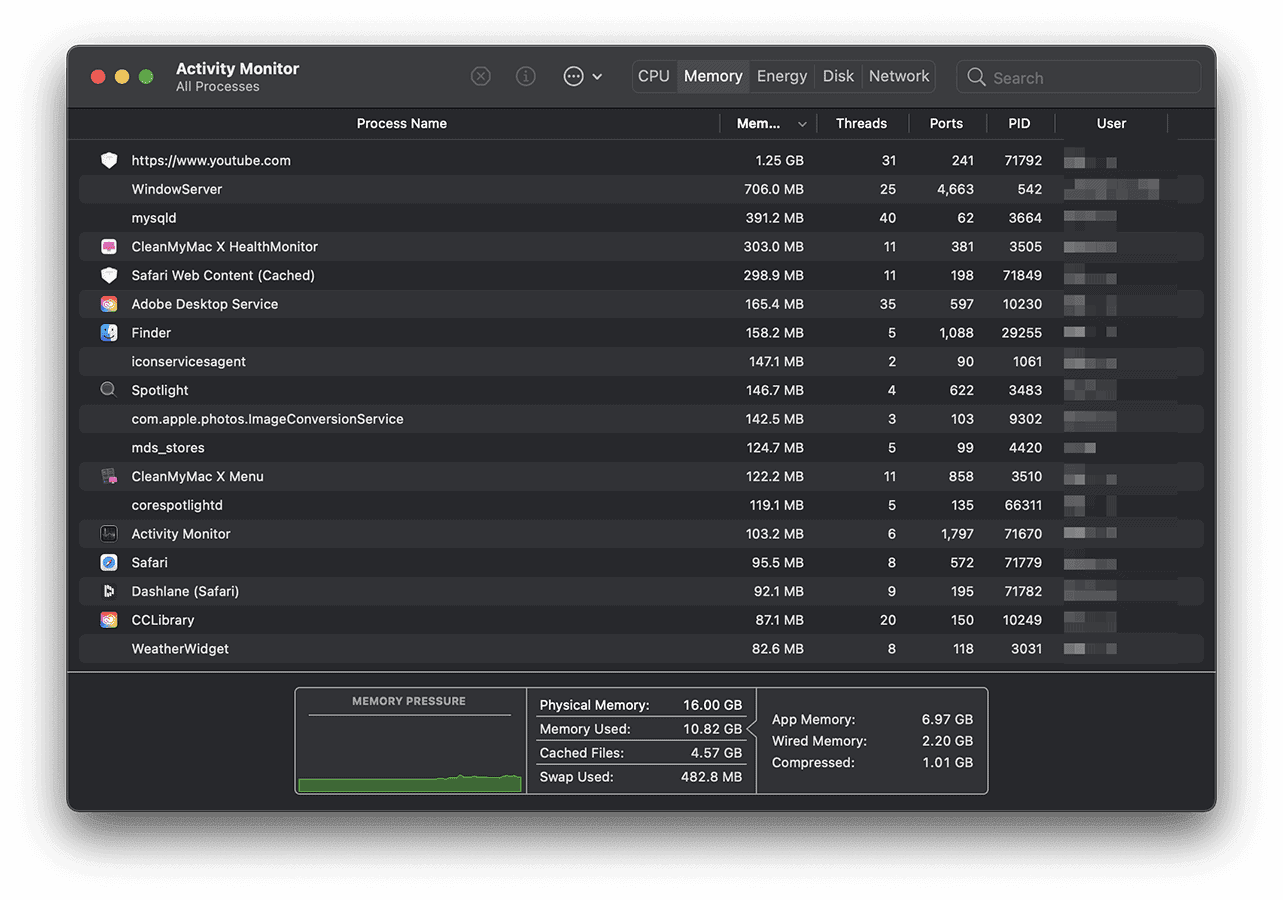
Task: Click the Activity Monitor row icon
Action: coord(109,534)
